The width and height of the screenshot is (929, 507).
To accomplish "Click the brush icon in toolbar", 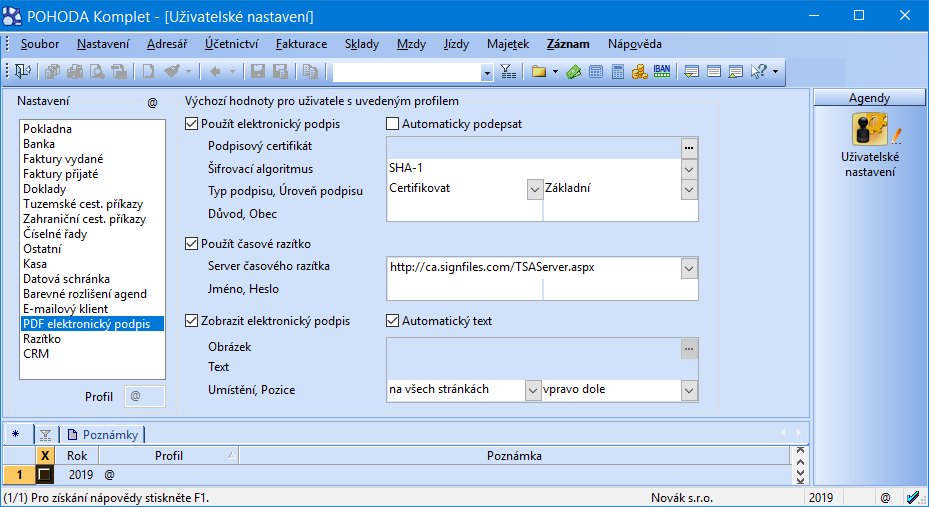I will (x=172, y=72).
